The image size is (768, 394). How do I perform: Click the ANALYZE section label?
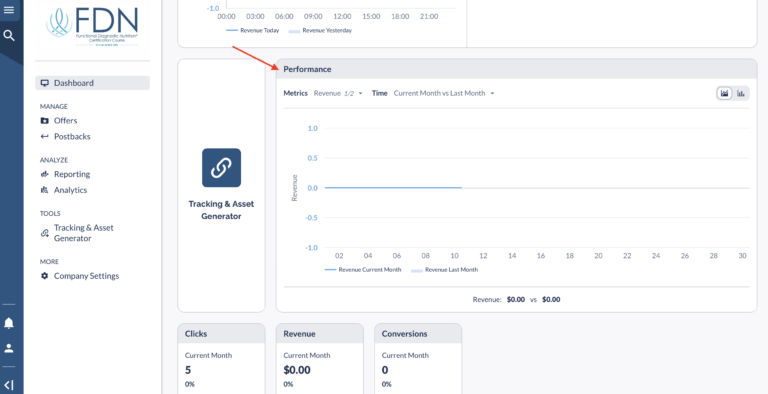click(x=54, y=160)
